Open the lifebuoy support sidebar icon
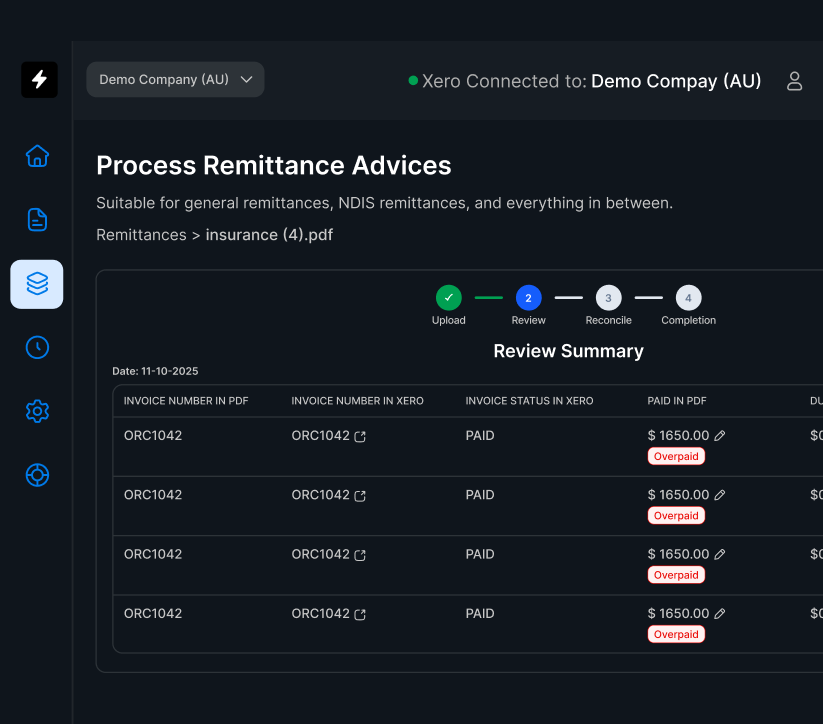The height and width of the screenshot is (724, 823). click(37, 475)
